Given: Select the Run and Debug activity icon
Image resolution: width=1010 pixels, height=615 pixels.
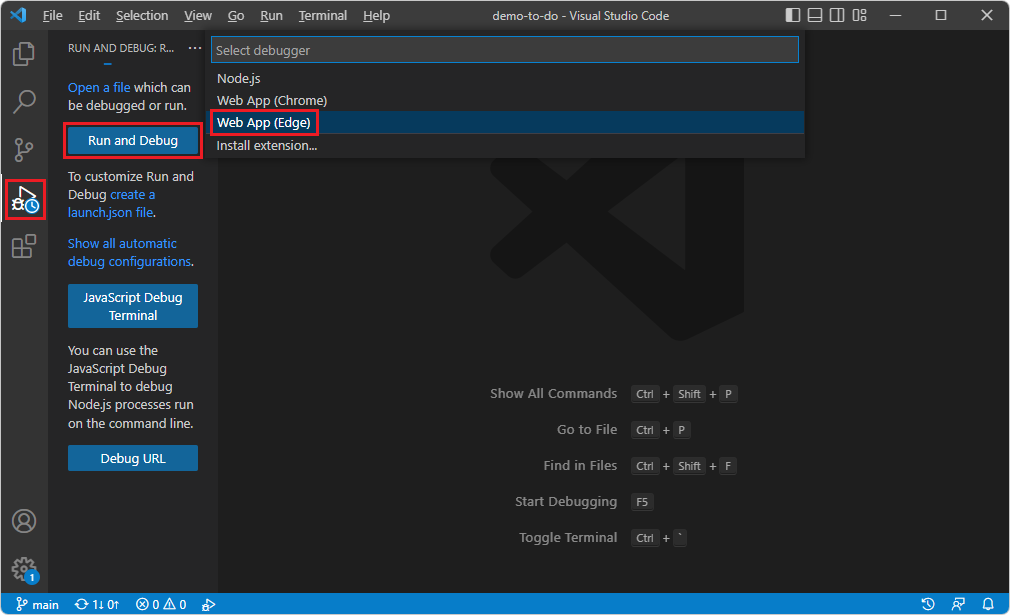Looking at the screenshot, I should (23, 199).
